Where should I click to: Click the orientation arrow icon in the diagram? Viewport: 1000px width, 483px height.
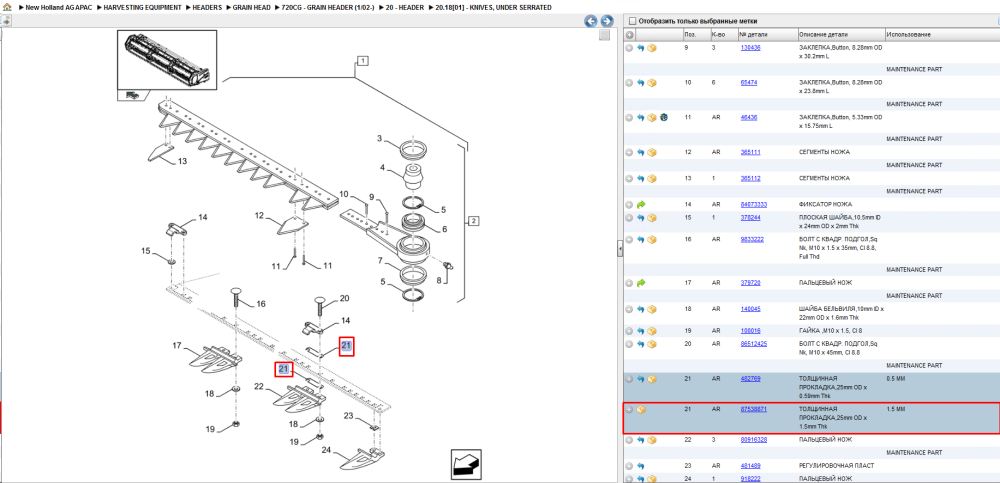tap(466, 464)
